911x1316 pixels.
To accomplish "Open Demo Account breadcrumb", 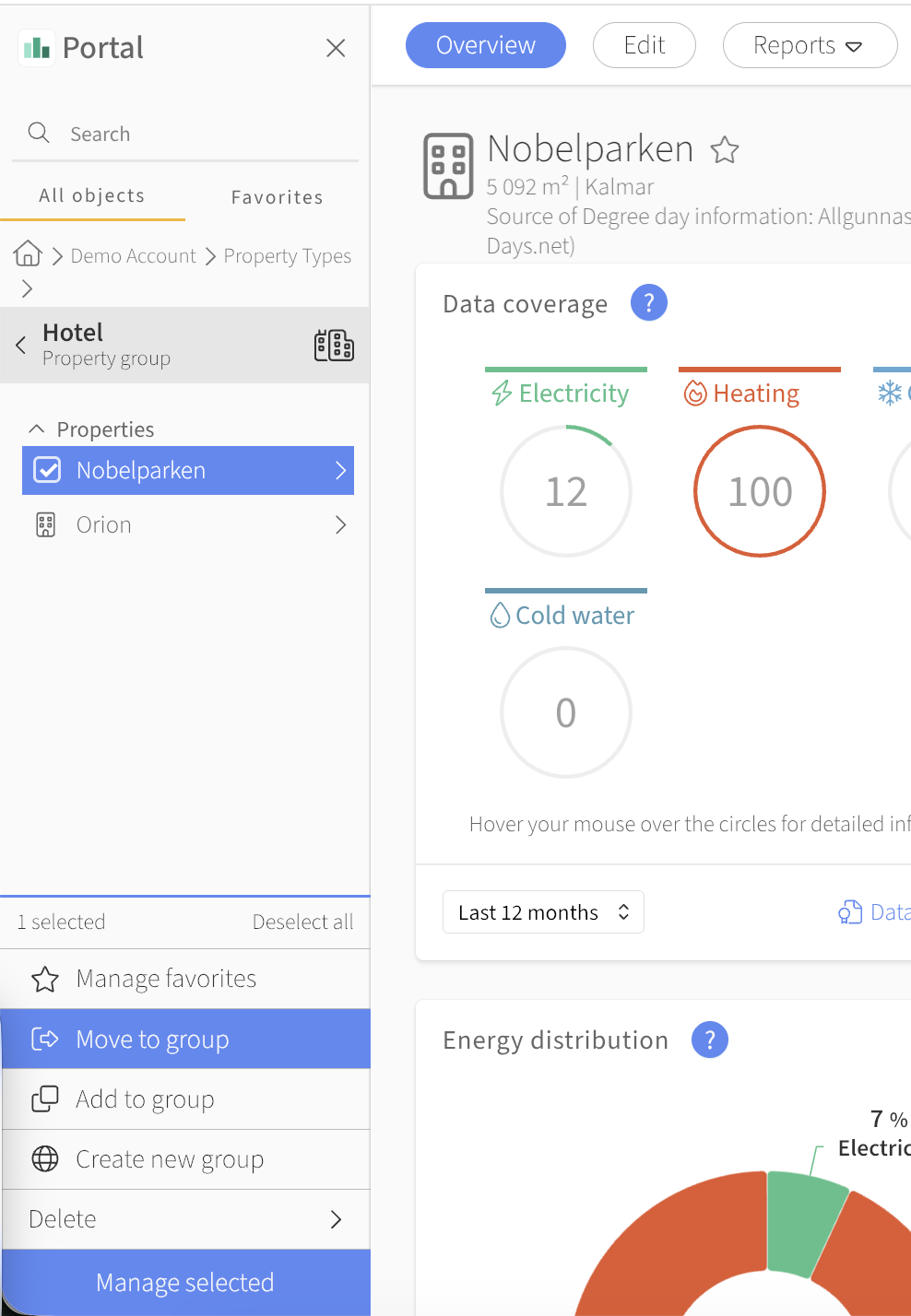I will 134,255.
